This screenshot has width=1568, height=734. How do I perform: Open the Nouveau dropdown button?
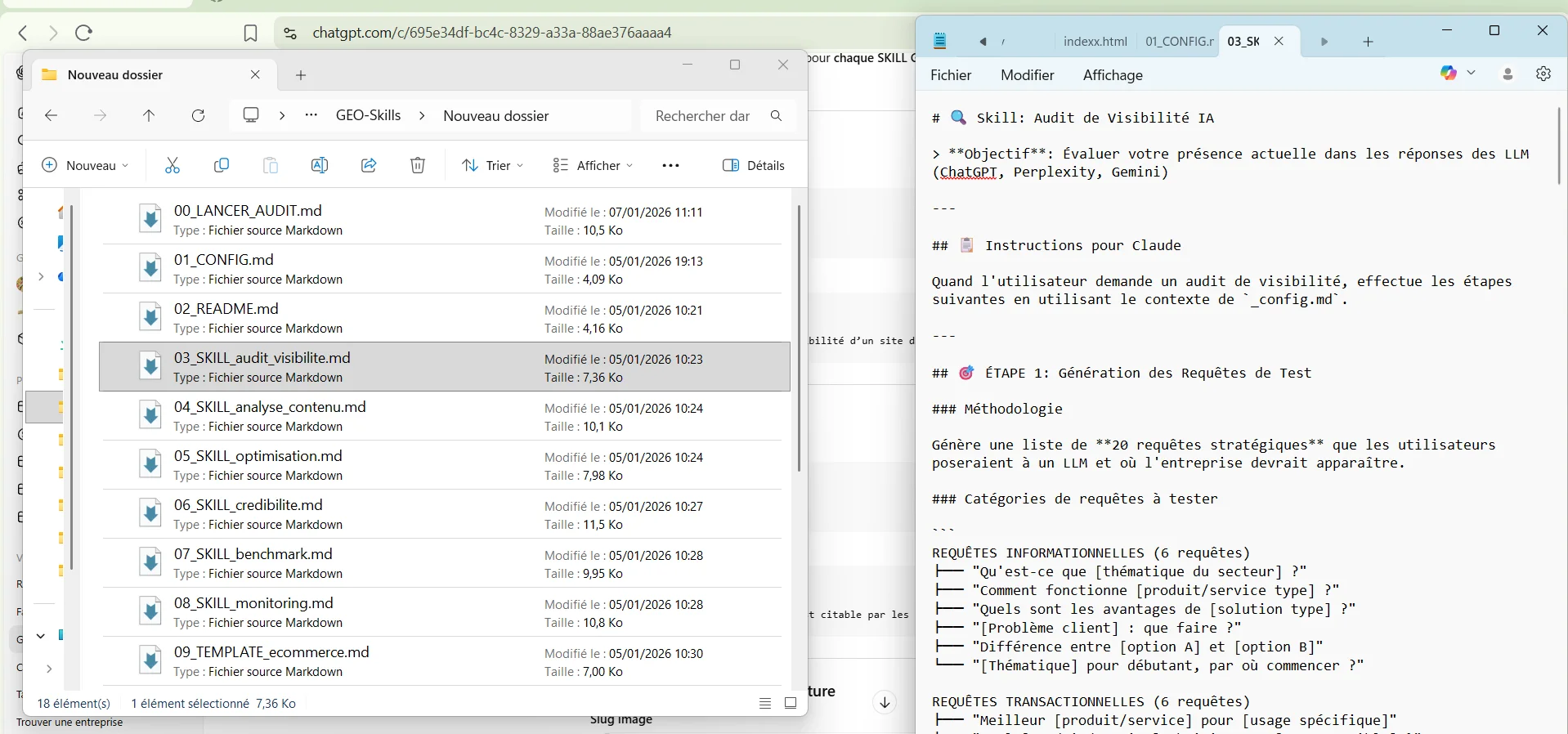(85, 165)
